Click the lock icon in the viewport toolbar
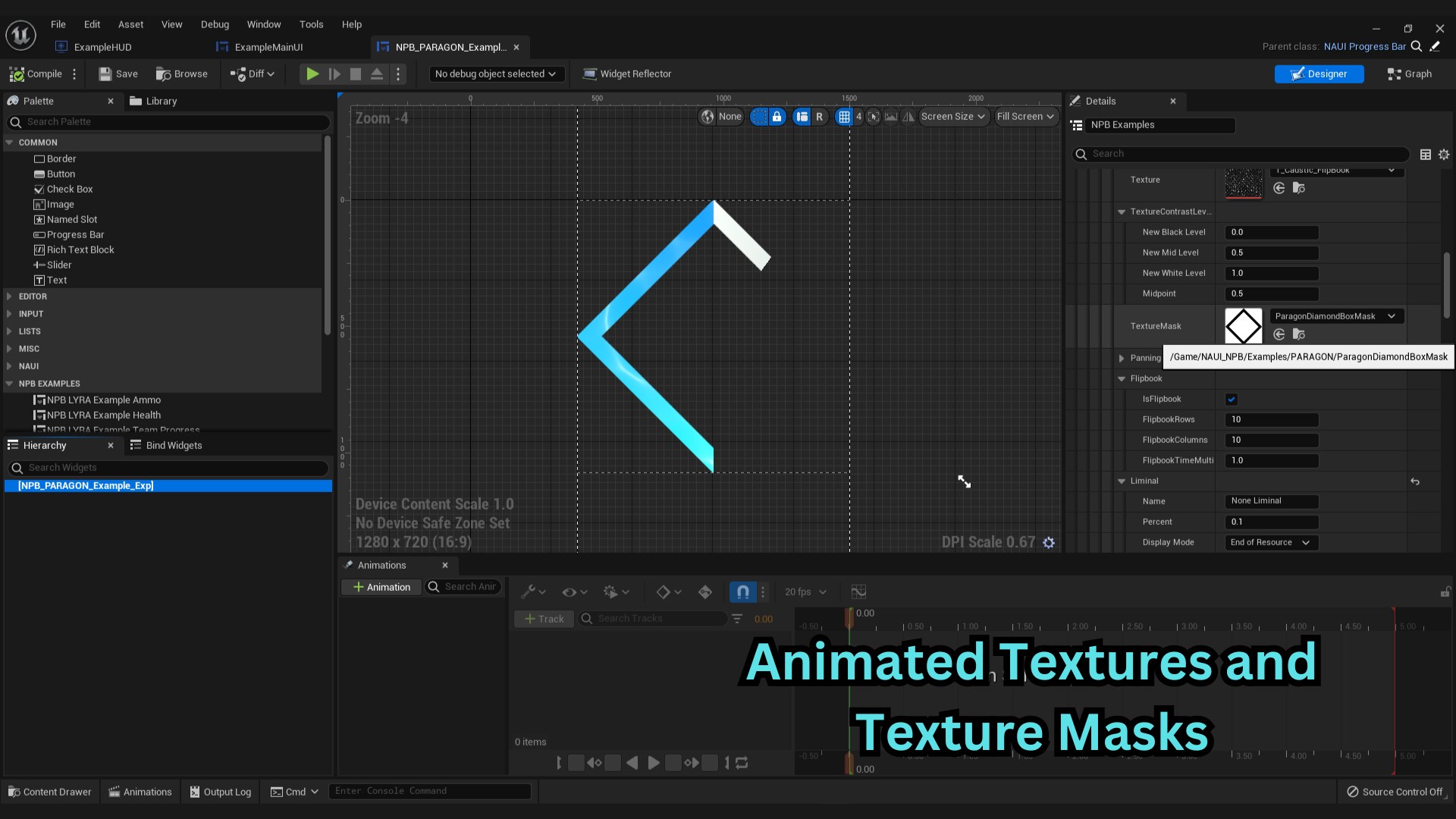 pos(776,117)
